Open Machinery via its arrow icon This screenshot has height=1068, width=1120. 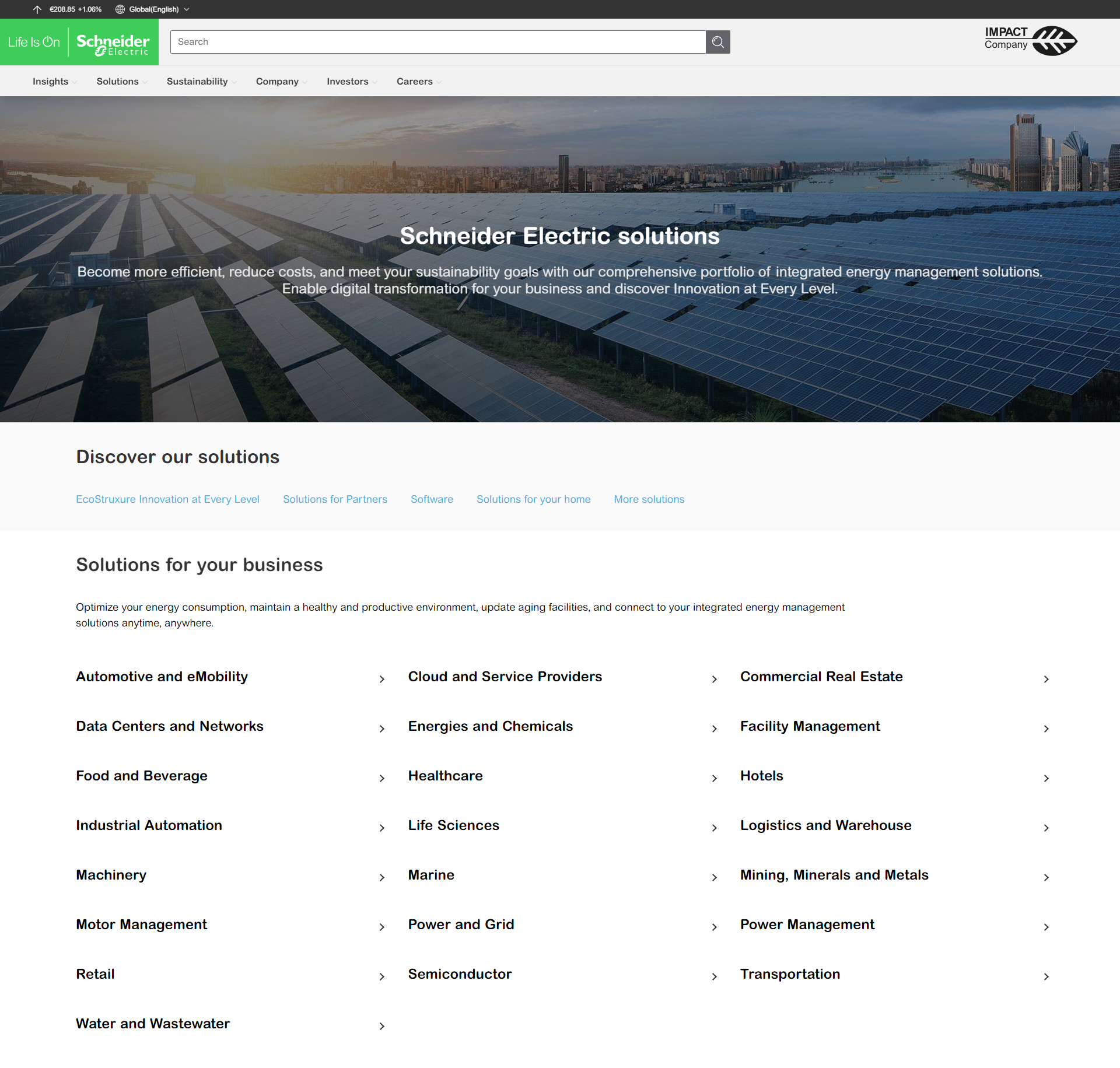pos(382,877)
